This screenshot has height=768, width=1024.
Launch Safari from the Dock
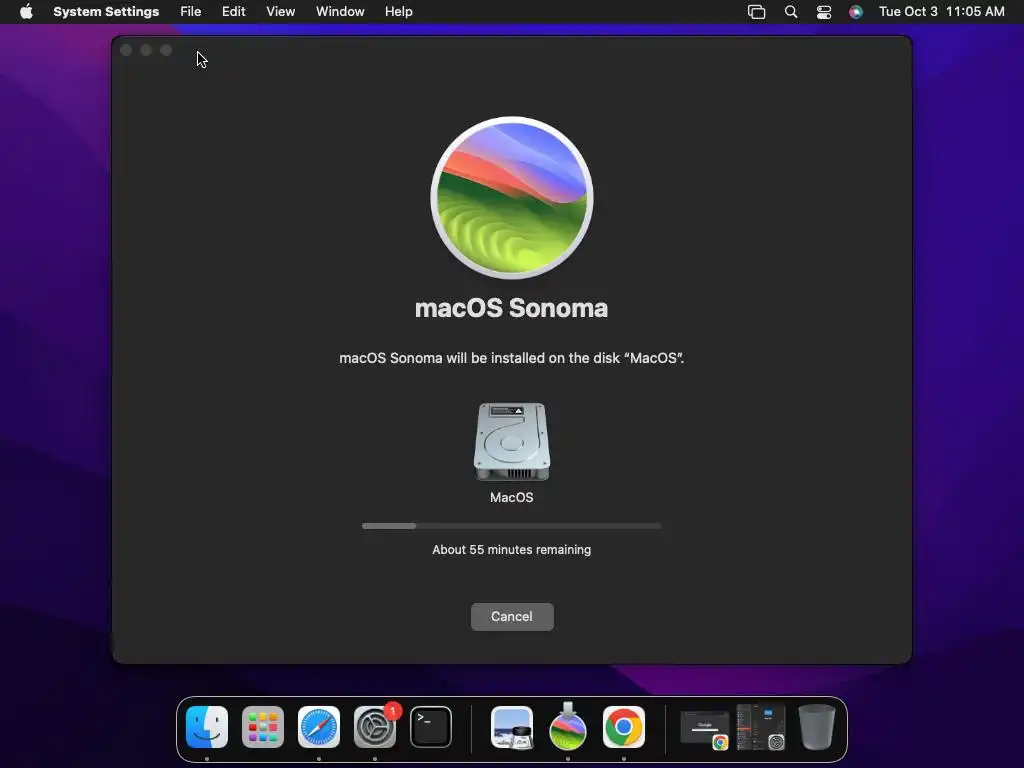click(x=319, y=727)
